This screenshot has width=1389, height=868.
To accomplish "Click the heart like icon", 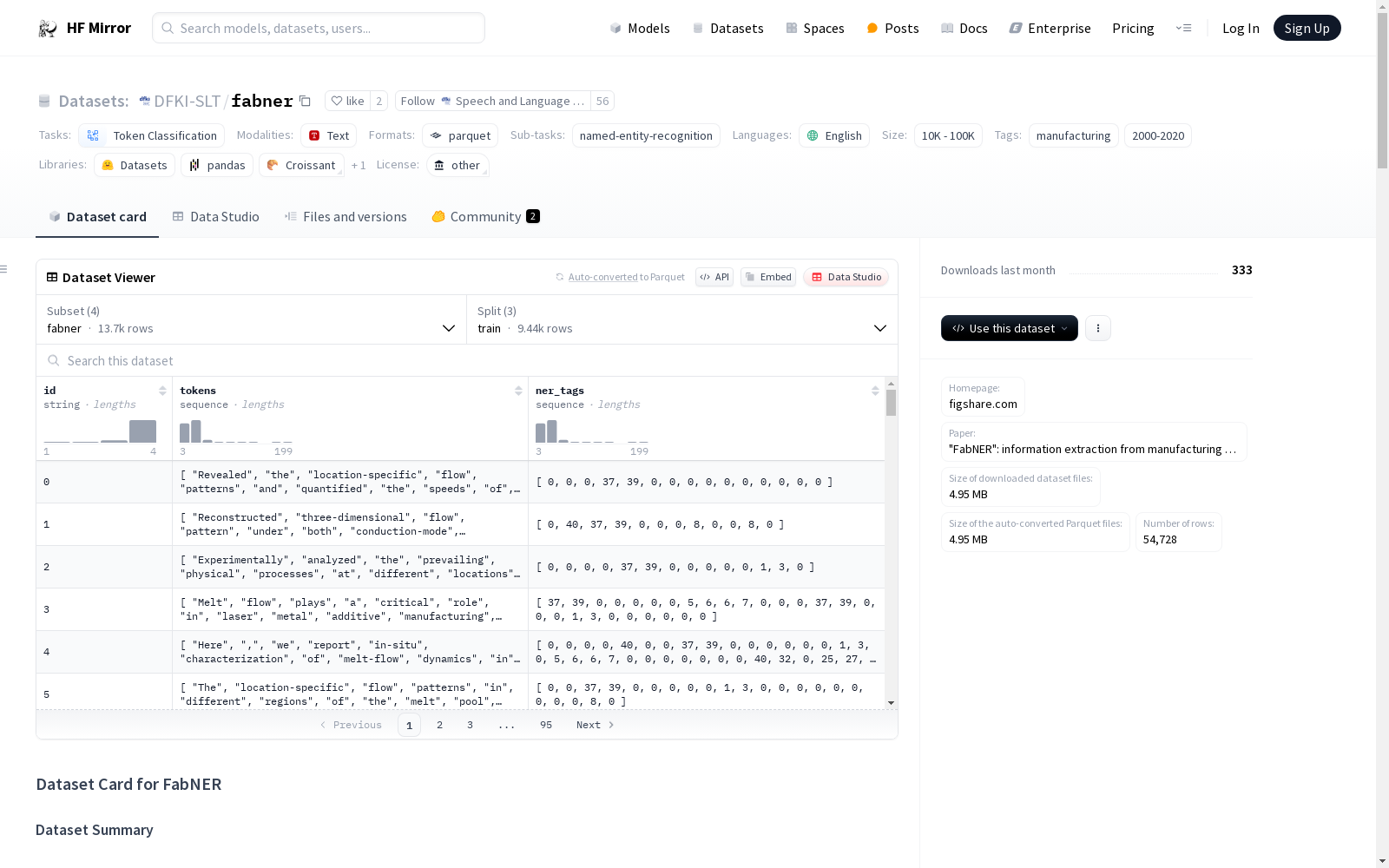I will click(x=337, y=101).
